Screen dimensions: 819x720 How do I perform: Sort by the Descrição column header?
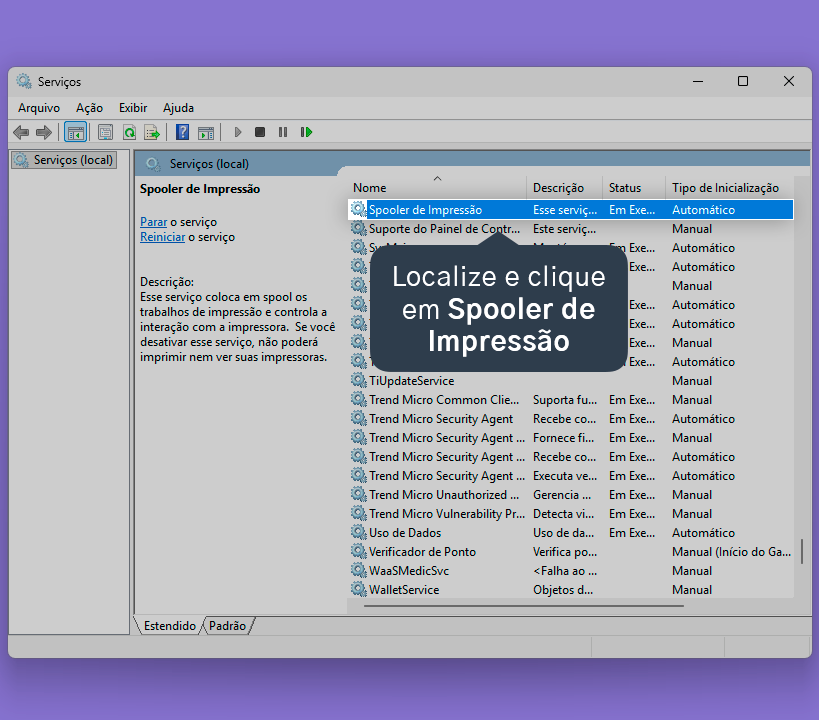pos(564,188)
